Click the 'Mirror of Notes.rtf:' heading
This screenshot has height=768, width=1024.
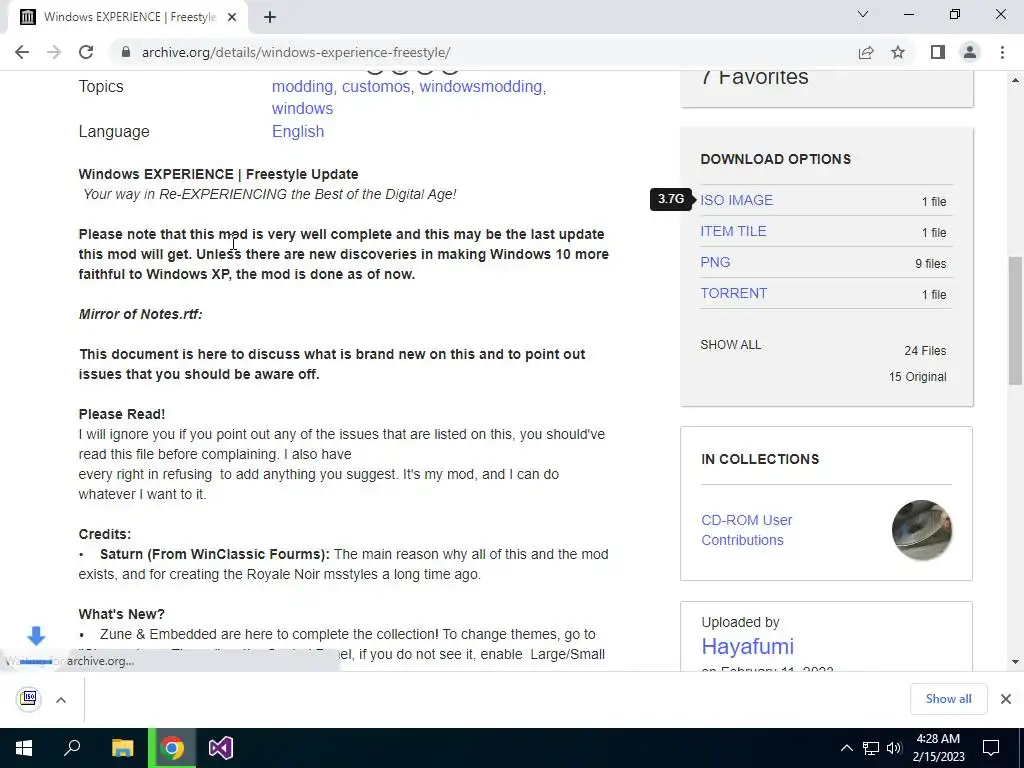140,314
